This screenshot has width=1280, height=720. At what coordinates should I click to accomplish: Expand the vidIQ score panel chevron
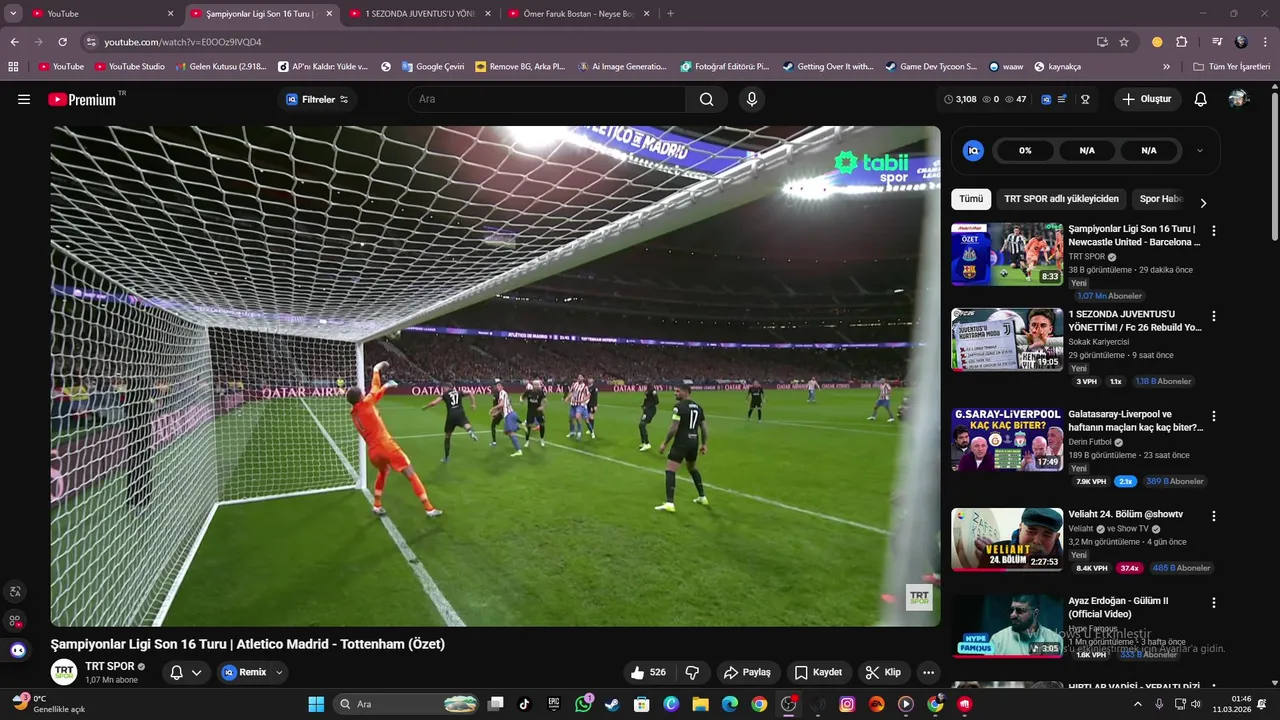click(x=1200, y=150)
